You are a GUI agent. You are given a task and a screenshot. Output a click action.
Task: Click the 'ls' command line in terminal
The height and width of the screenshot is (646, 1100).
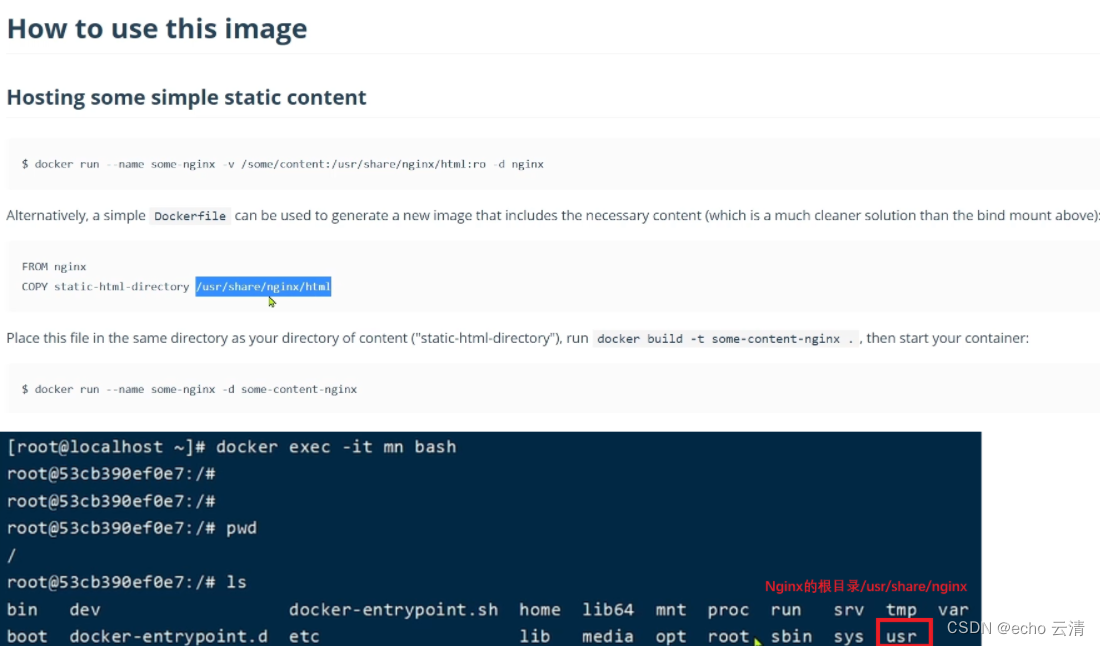127,582
